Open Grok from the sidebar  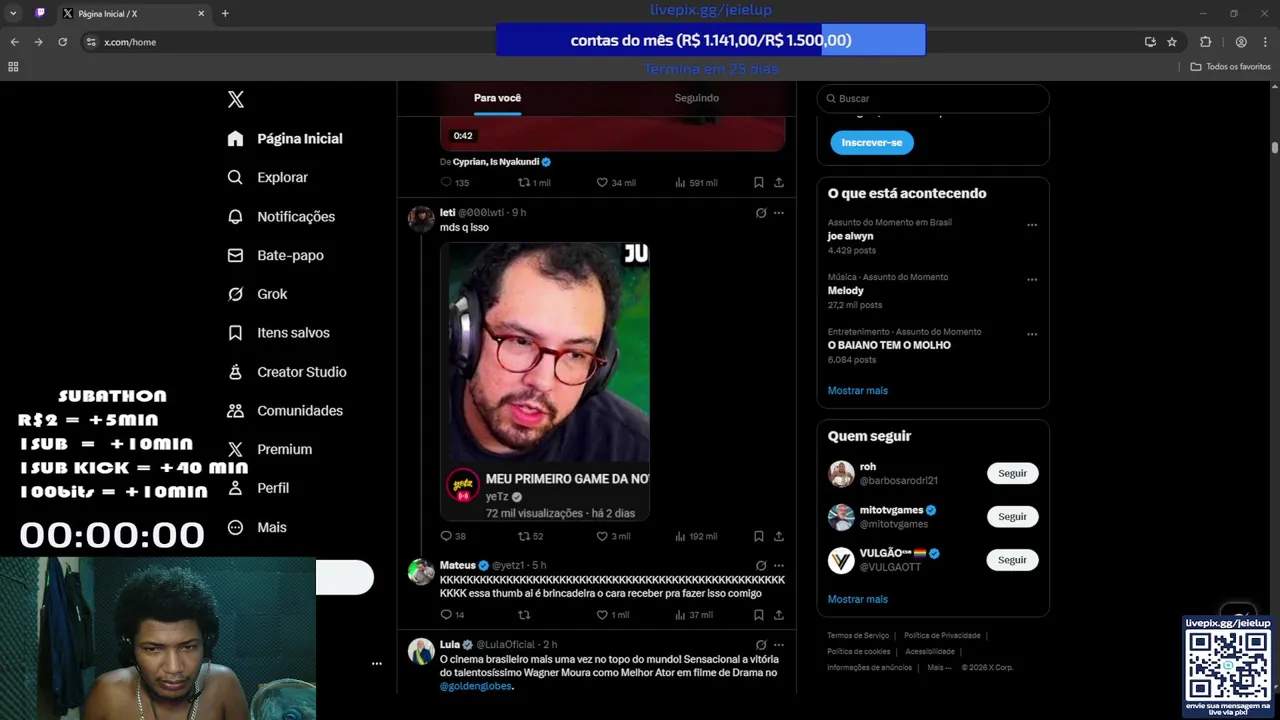pyautogui.click(x=257, y=294)
